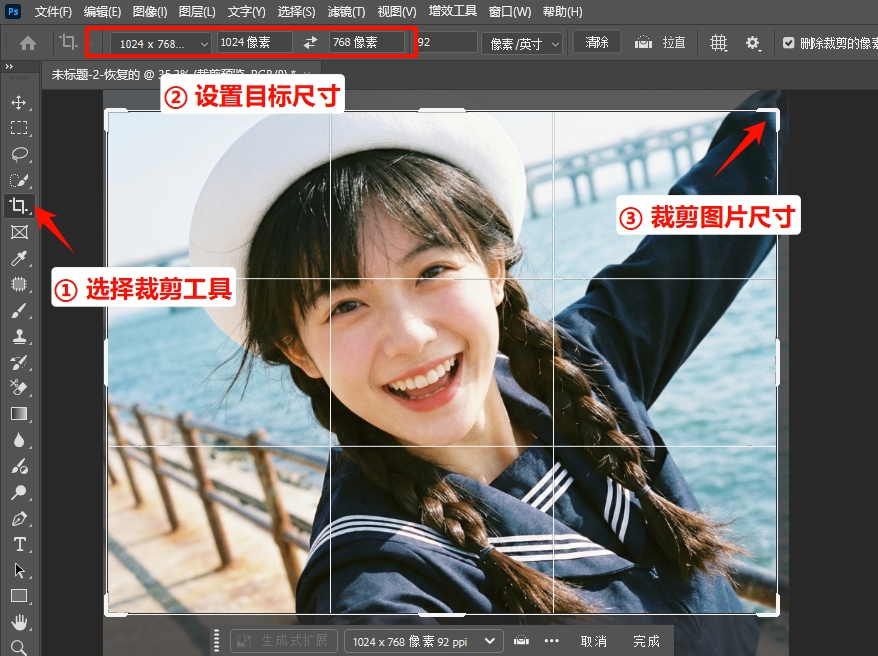Click the 完成 Done button to apply crop
The width and height of the screenshot is (878, 656).
pyautogui.click(x=647, y=640)
